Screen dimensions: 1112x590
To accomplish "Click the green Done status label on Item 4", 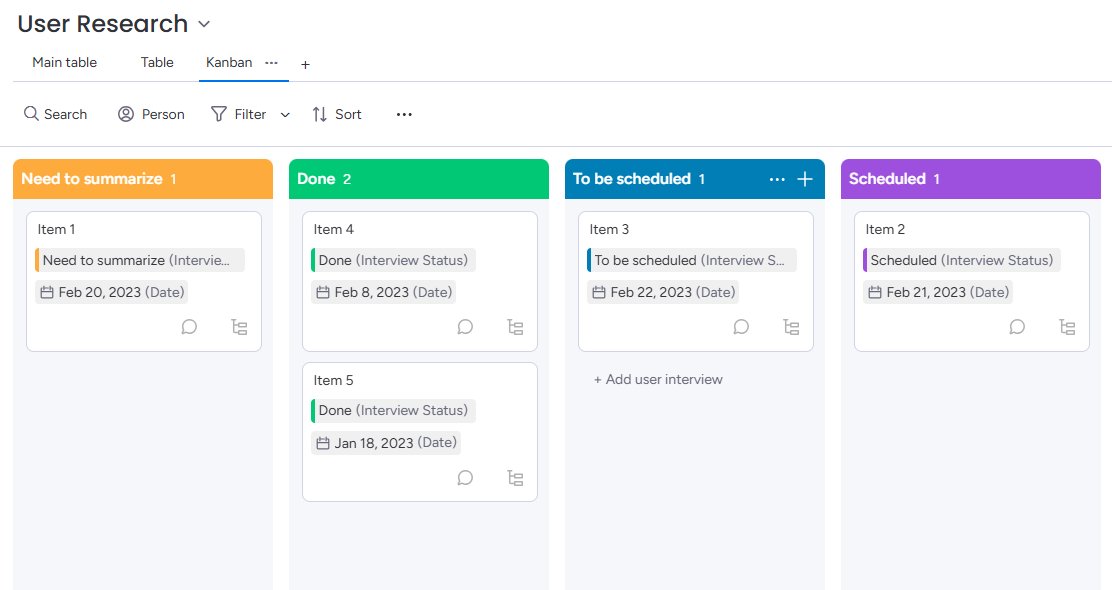I will click(393, 259).
